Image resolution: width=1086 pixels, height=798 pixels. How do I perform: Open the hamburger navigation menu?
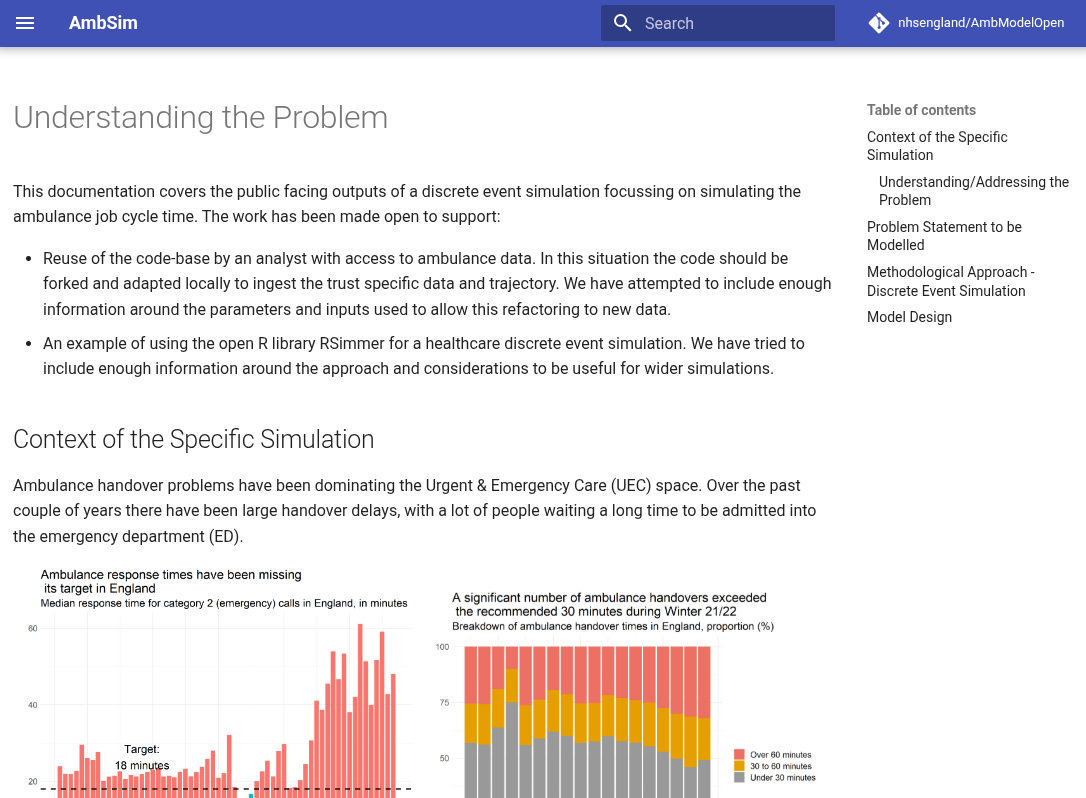(25, 23)
